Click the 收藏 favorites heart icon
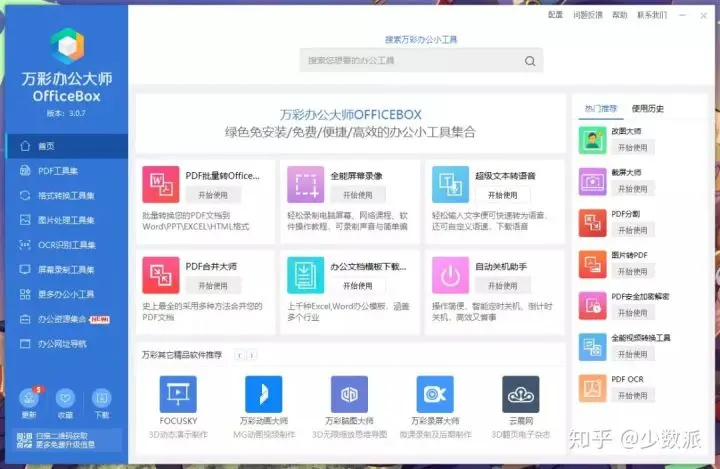720x469 pixels. pyautogui.click(x=65, y=398)
